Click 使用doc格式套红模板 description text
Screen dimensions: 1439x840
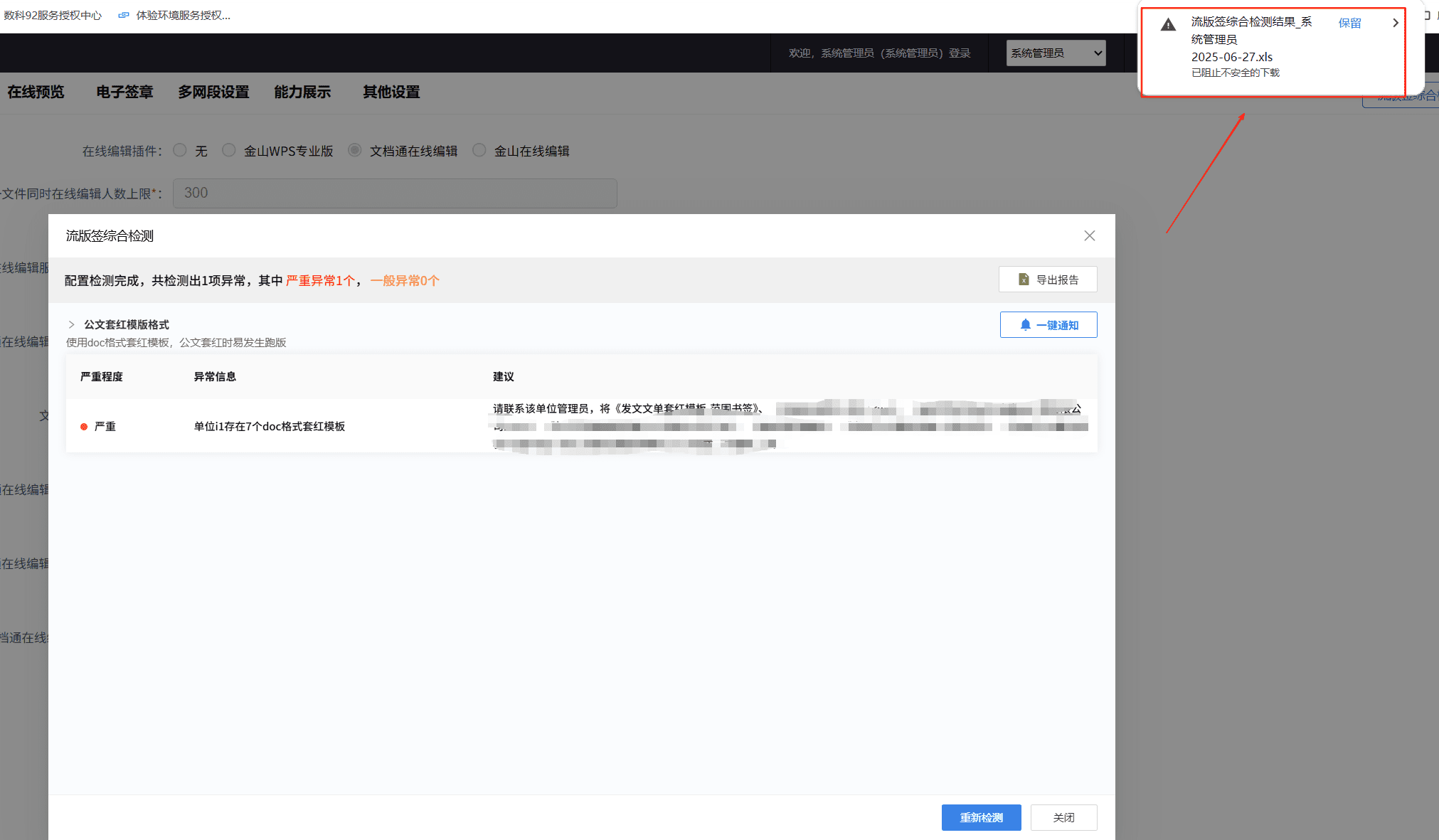(x=176, y=342)
